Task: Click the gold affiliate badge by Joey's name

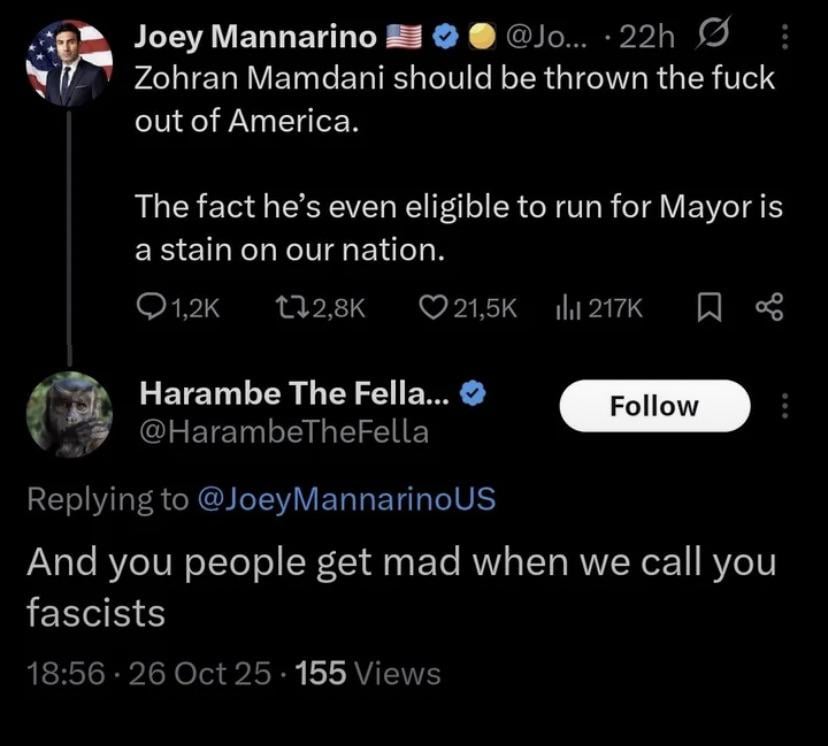Action: point(482,38)
